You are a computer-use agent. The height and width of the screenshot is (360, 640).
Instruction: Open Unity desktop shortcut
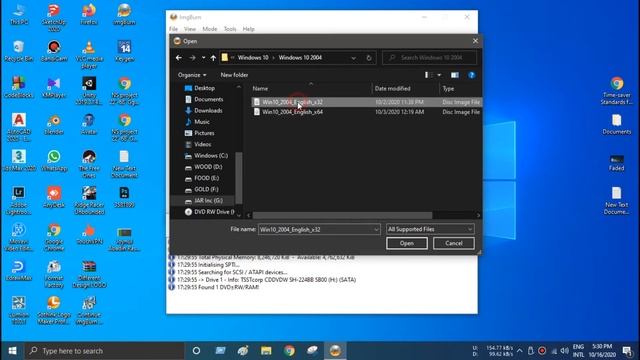pos(89,91)
